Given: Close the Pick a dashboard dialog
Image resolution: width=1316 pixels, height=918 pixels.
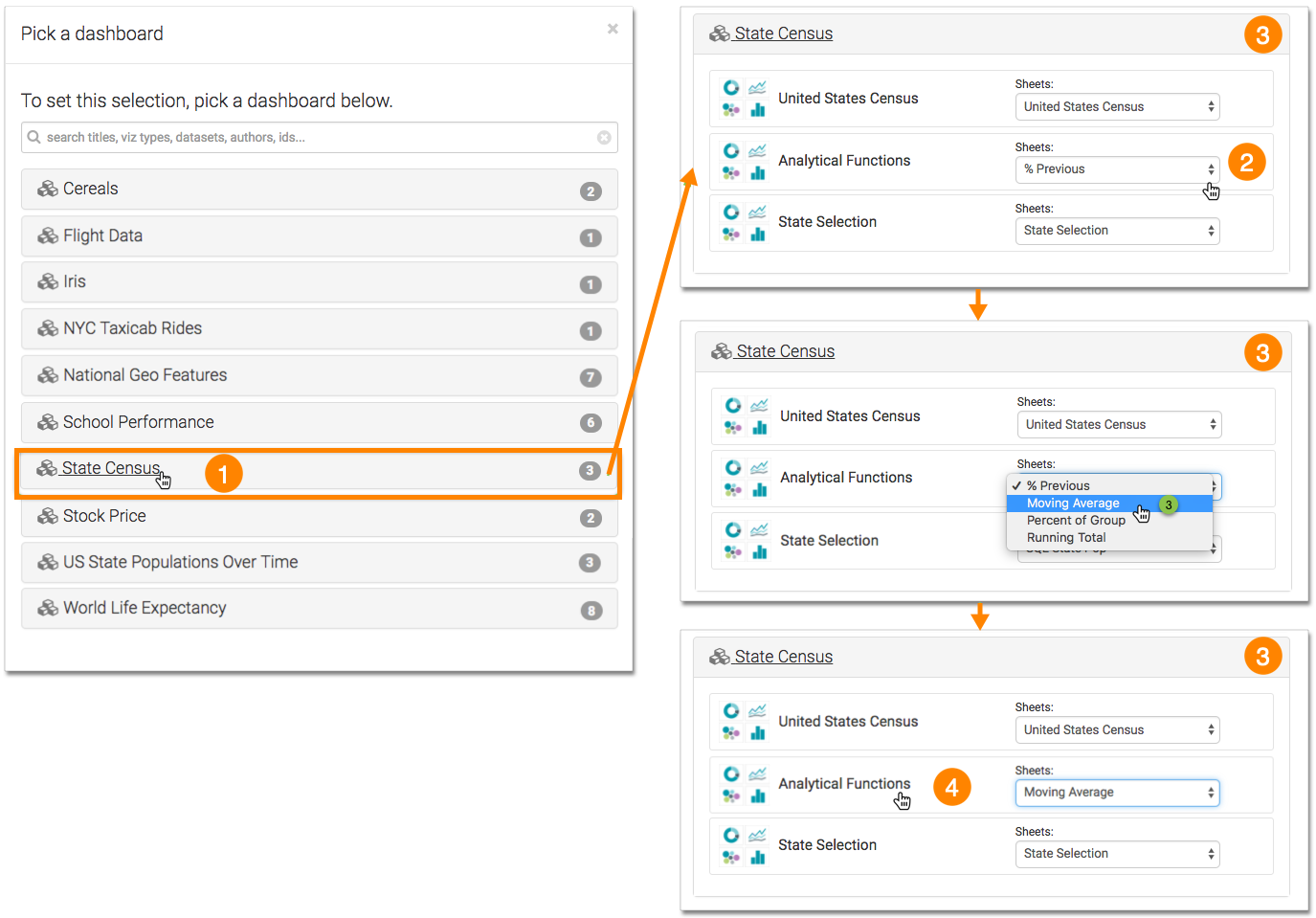Looking at the screenshot, I should click(x=613, y=30).
